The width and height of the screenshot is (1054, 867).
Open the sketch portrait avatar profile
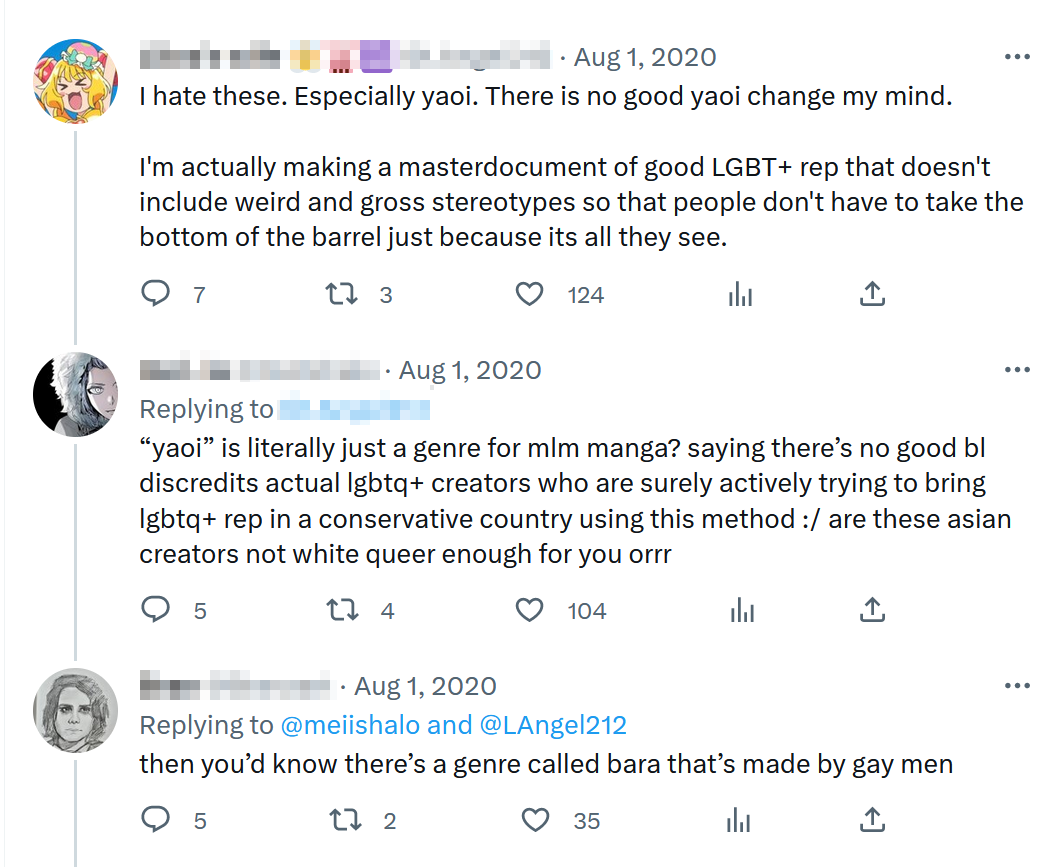[x=77, y=711]
